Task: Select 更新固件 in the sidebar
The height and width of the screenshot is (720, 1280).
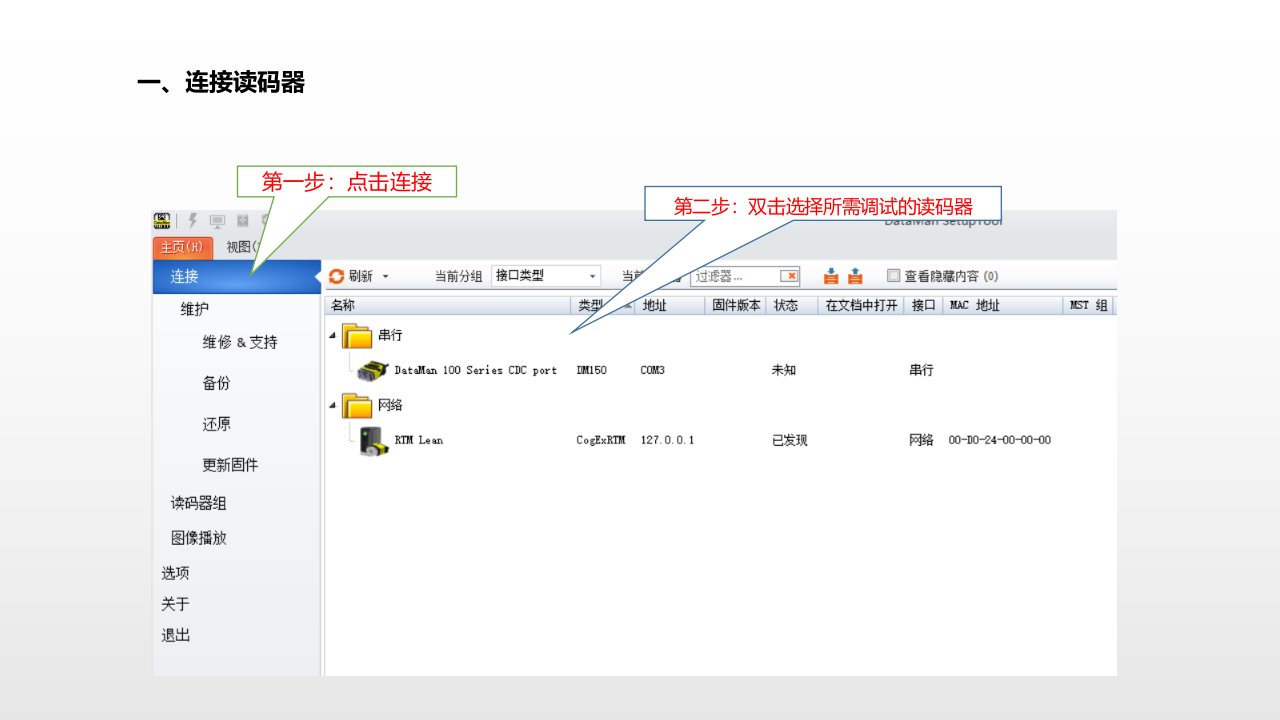Action: click(x=230, y=465)
